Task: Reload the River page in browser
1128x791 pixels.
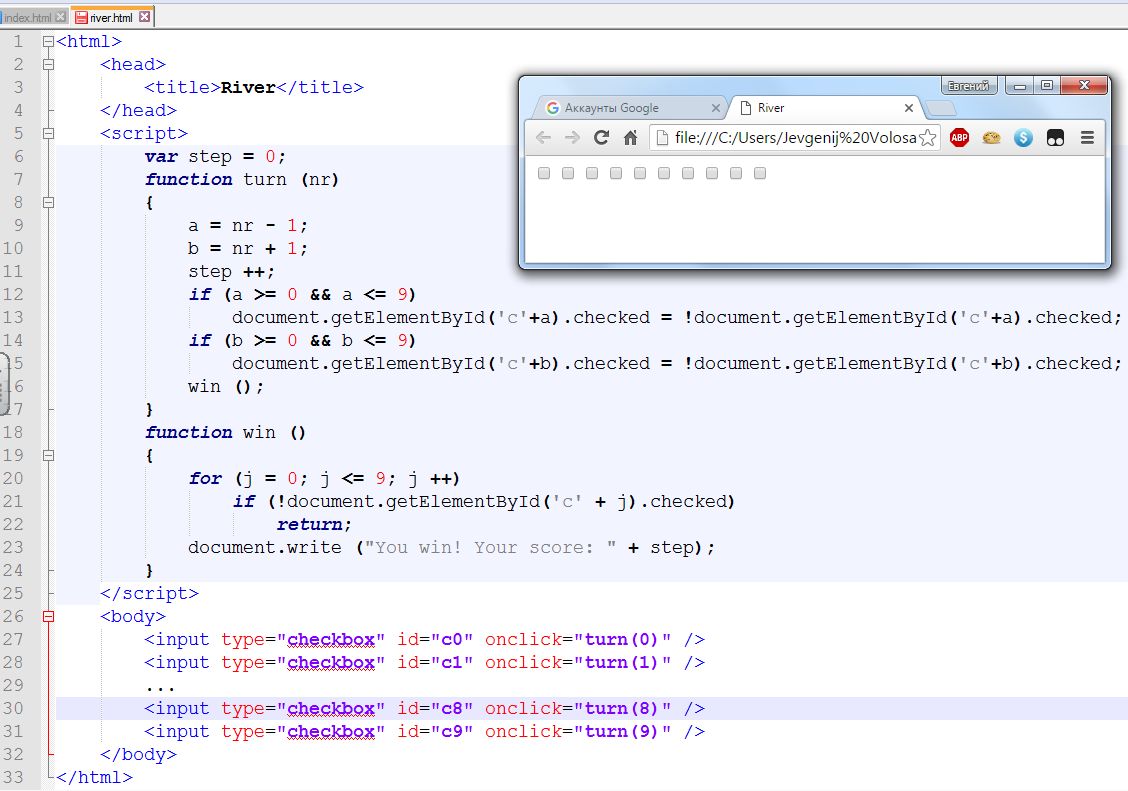Action: click(601, 137)
